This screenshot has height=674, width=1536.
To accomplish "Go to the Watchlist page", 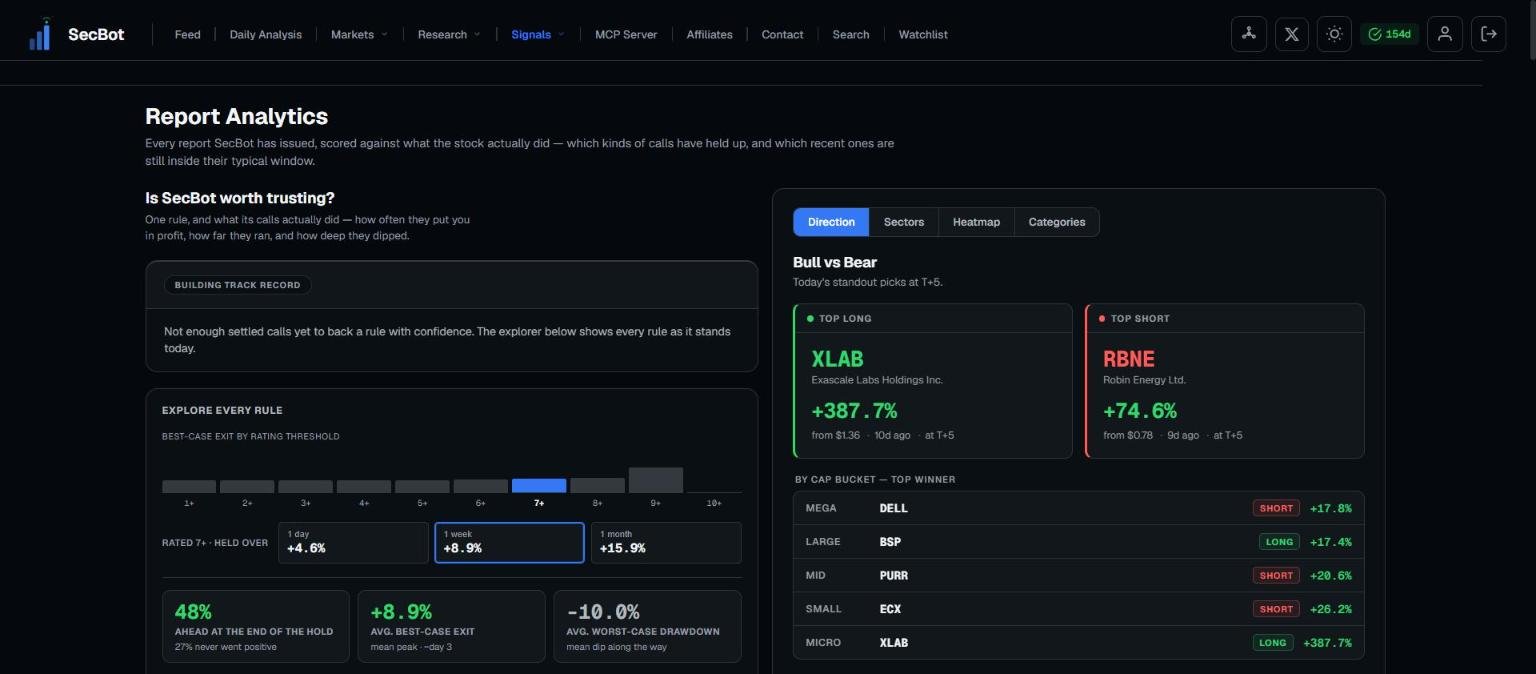I will pos(923,34).
